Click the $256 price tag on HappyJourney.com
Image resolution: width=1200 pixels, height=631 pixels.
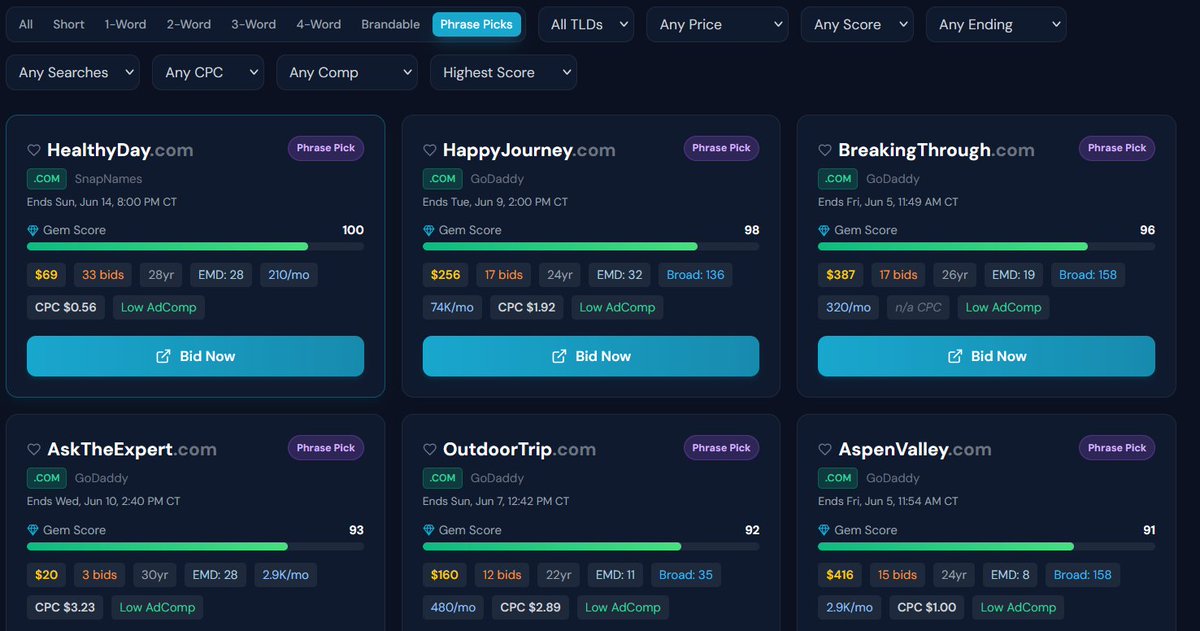[x=445, y=275]
